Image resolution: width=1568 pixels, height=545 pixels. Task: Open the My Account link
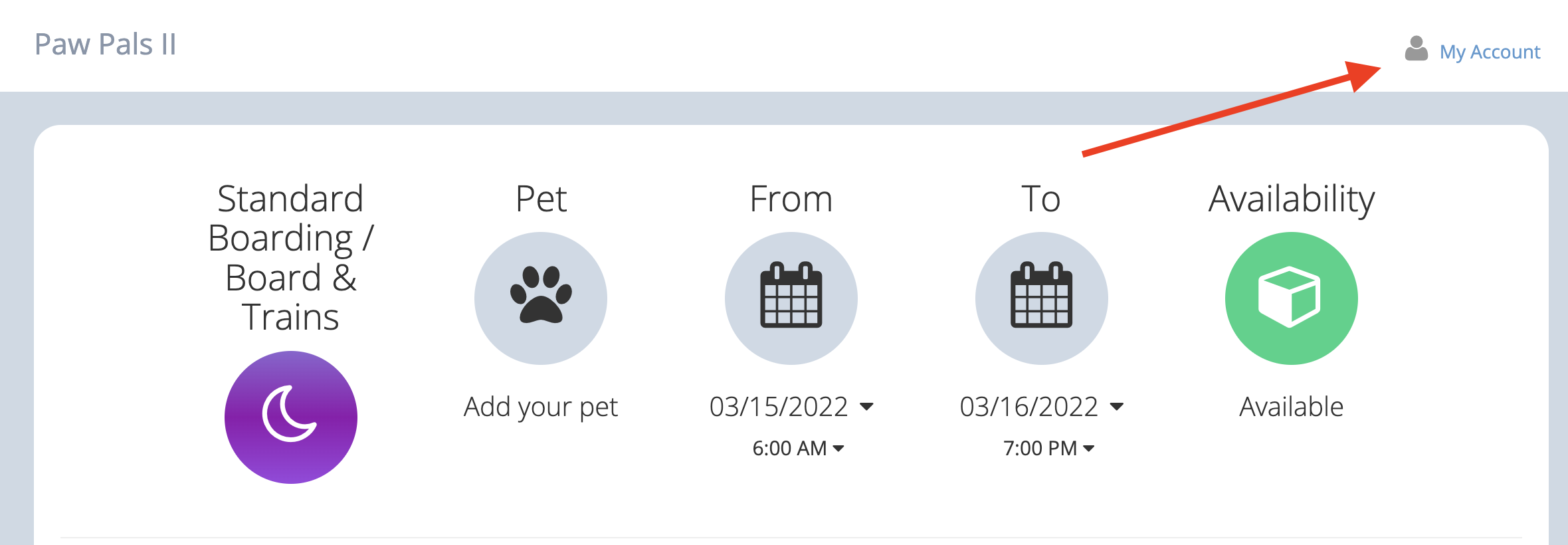pos(1490,52)
